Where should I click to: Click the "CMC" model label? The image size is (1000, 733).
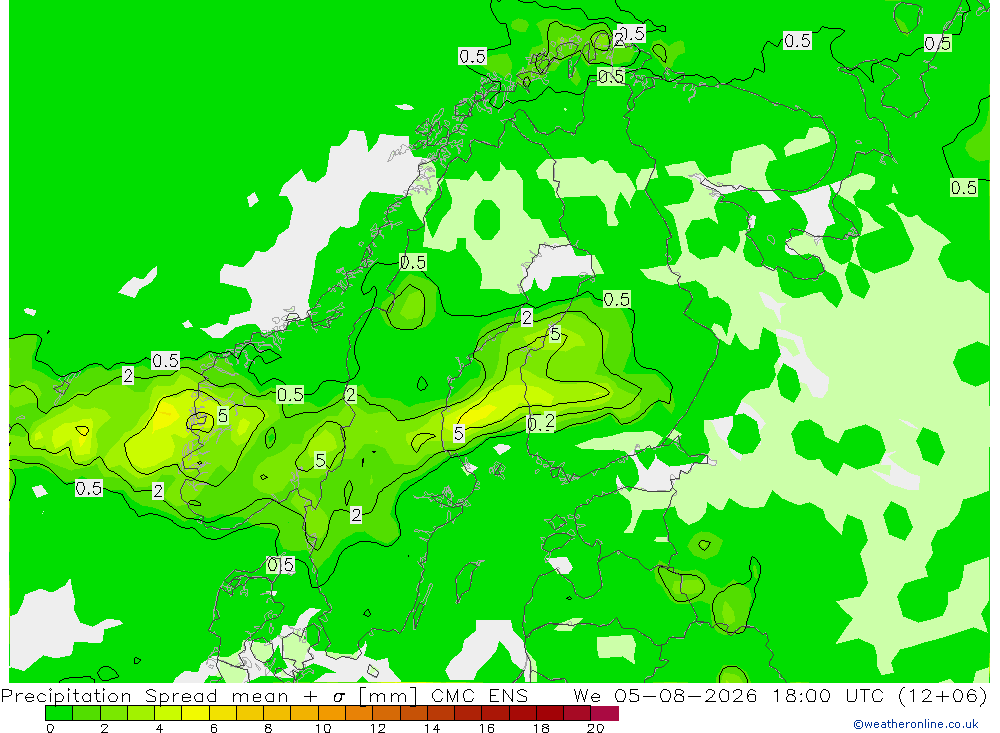(453, 695)
